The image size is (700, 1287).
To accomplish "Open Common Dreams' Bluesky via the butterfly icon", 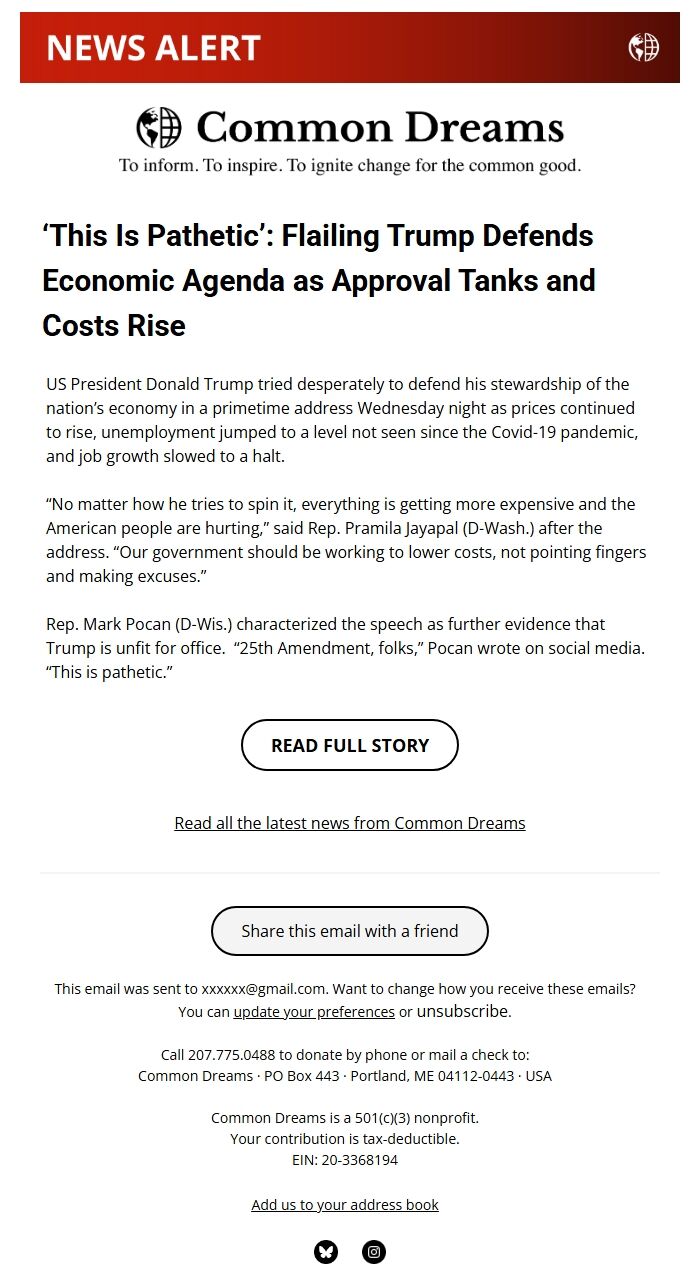I will click(x=325, y=1251).
